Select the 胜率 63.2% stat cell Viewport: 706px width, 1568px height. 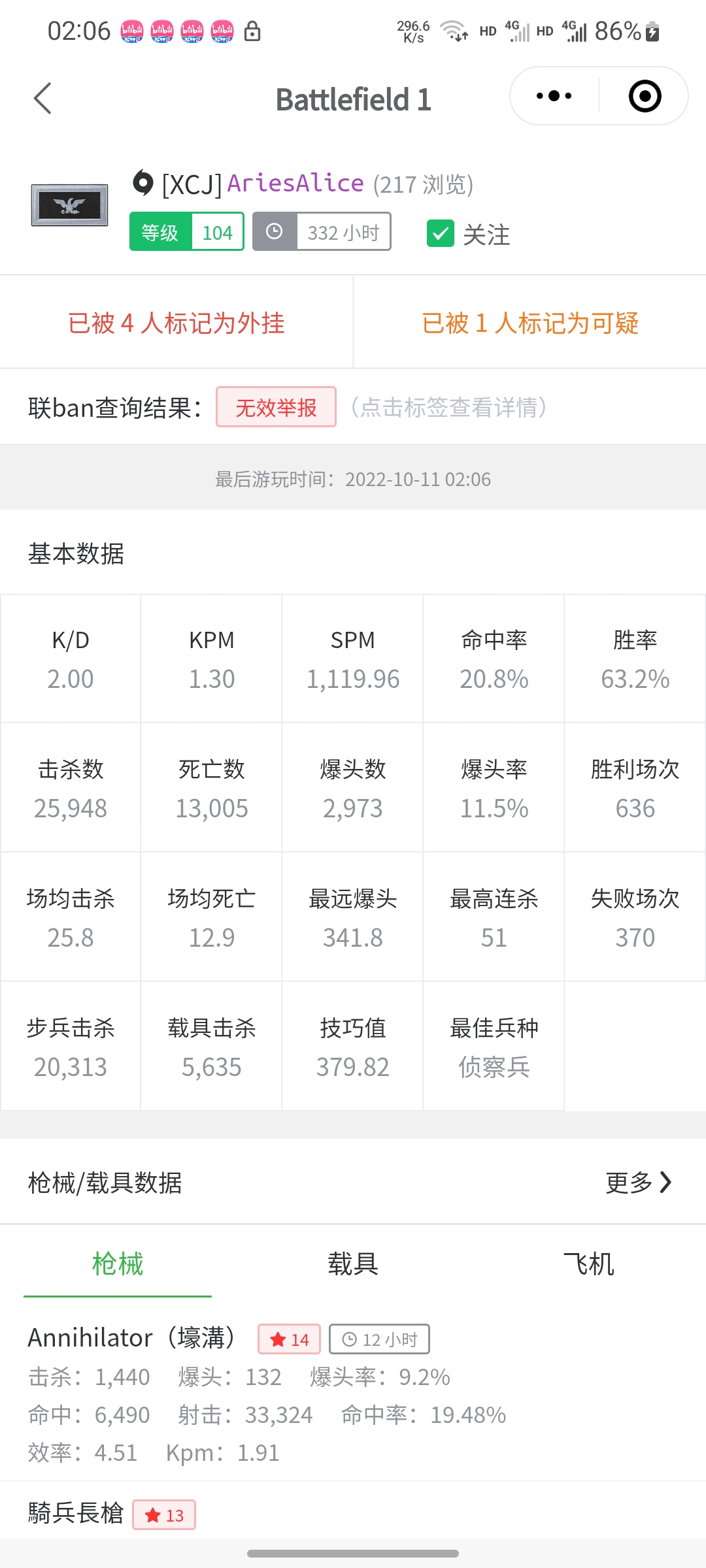pos(635,659)
